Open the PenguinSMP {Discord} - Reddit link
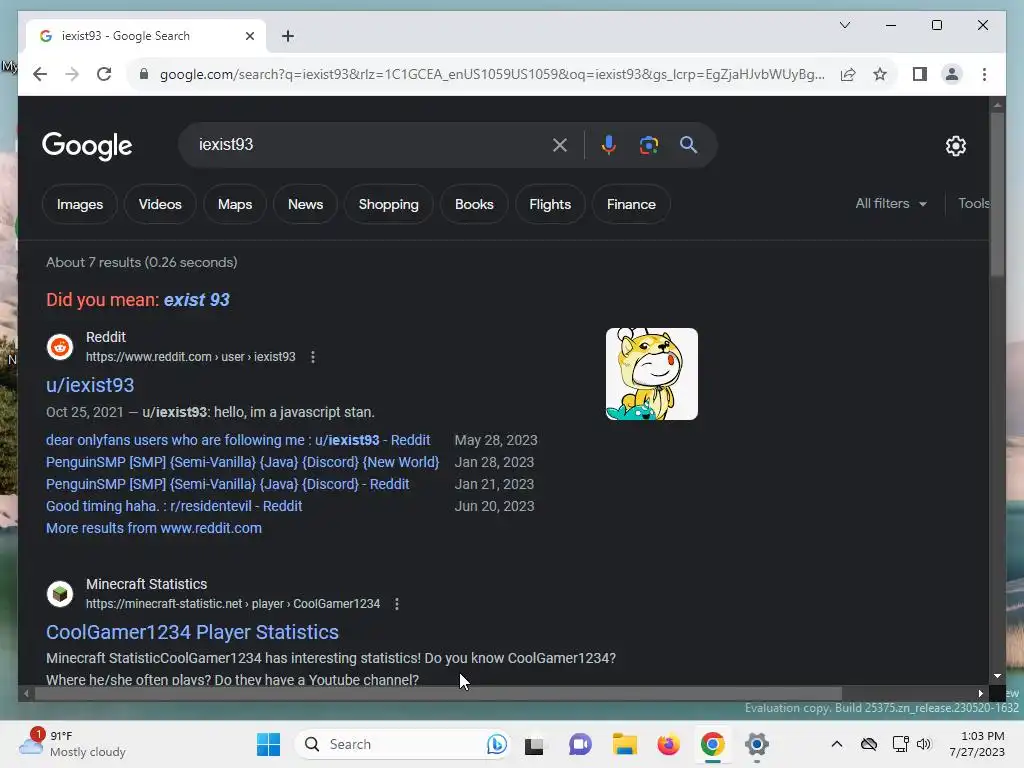The image size is (1024, 768). (227, 485)
